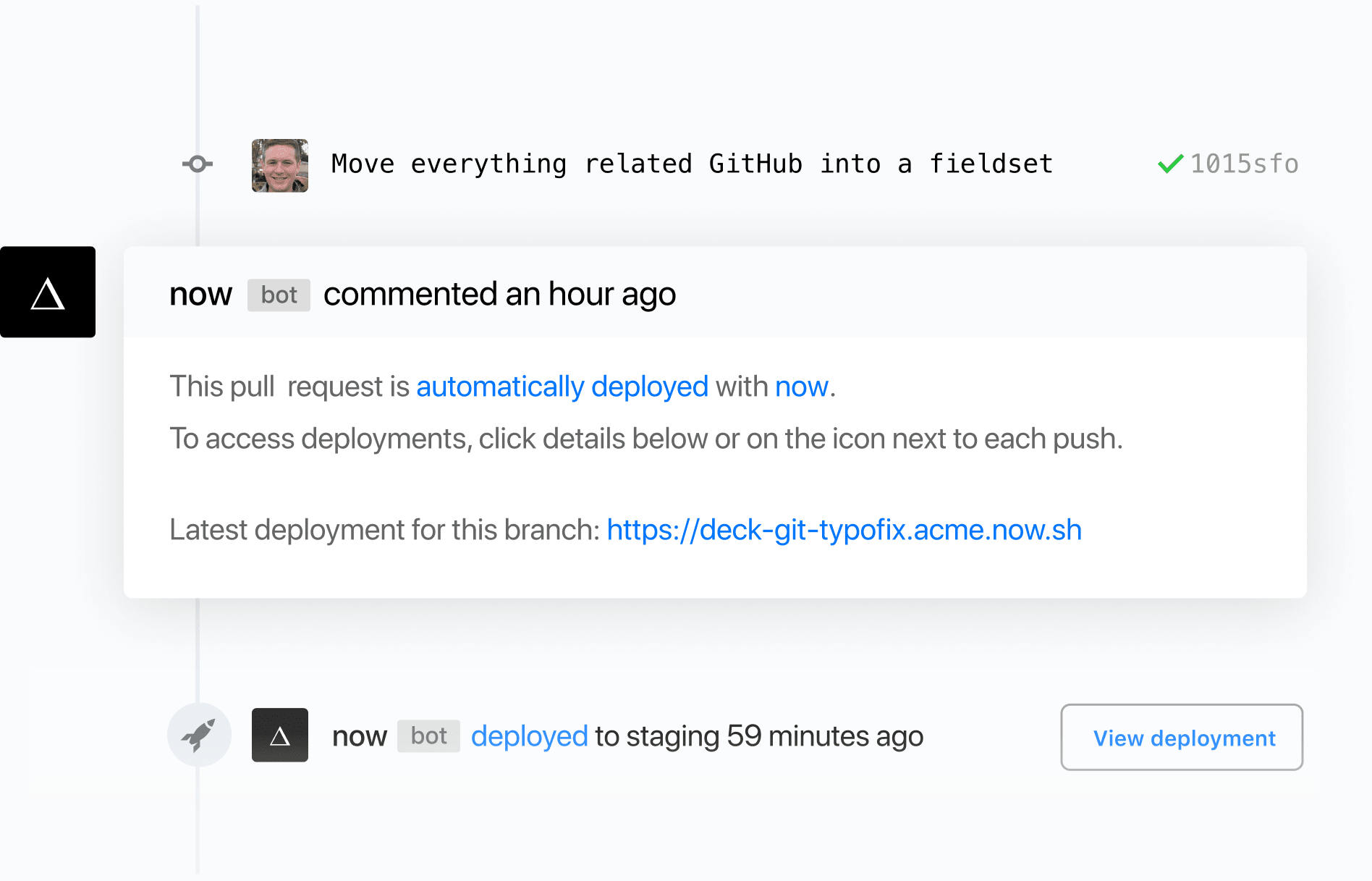Open the blue 'deployed' link
The height and width of the screenshot is (881, 1372).
tap(529, 736)
